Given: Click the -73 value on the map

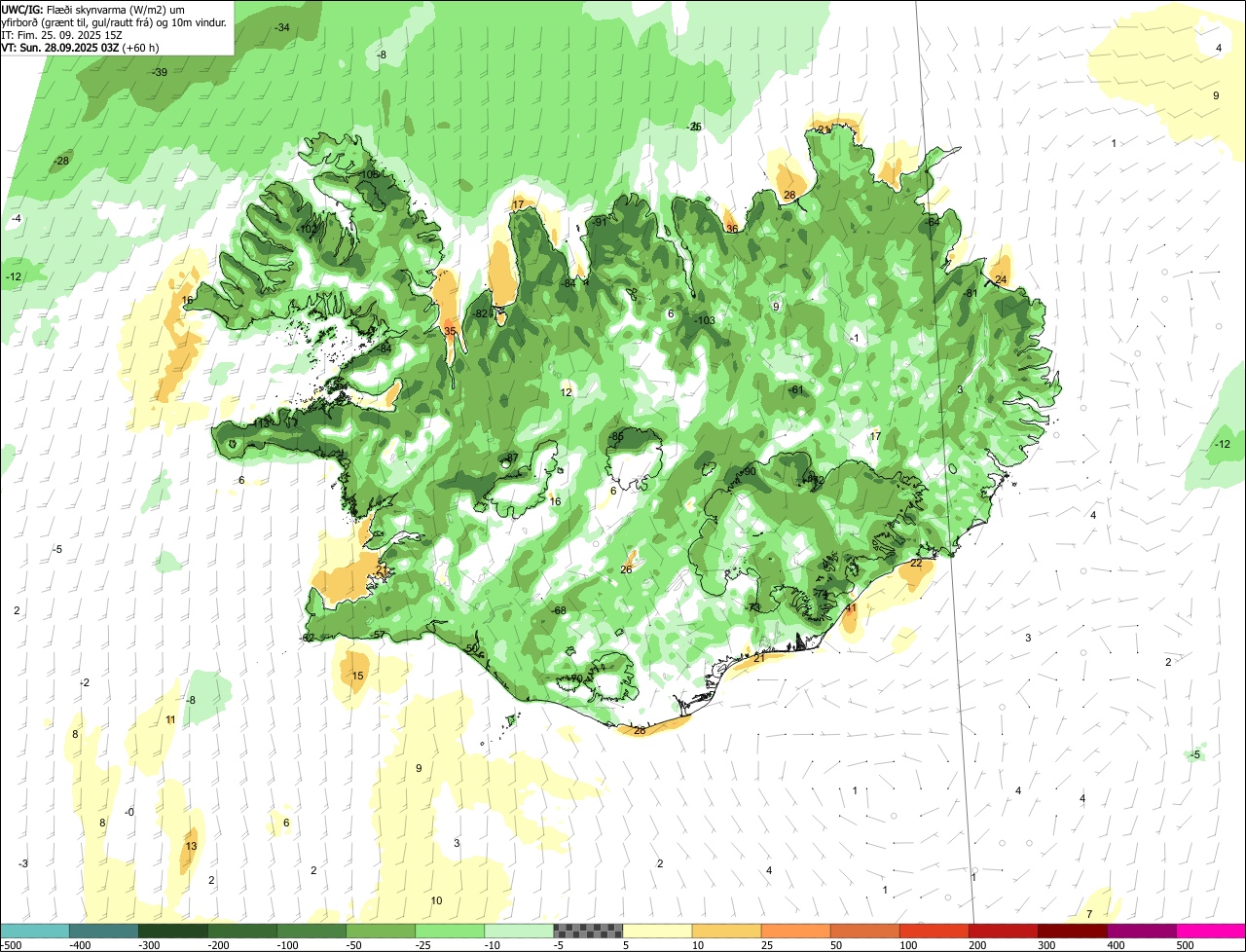Looking at the screenshot, I should tap(754, 607).
